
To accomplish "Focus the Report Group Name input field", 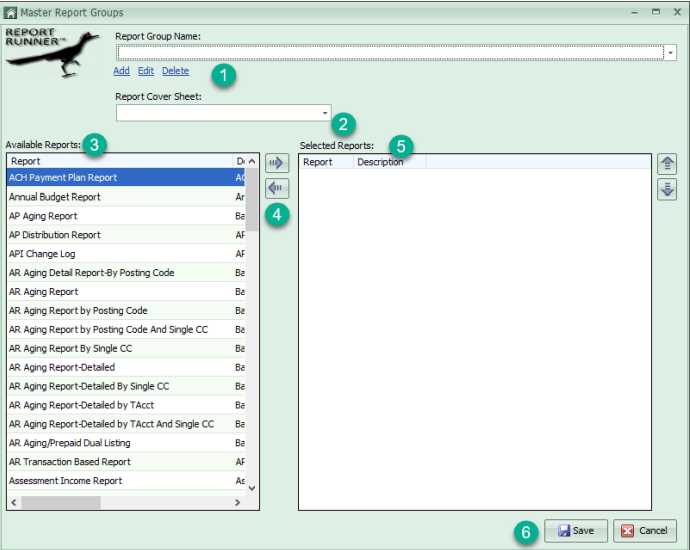I will (x=390, y=53).
